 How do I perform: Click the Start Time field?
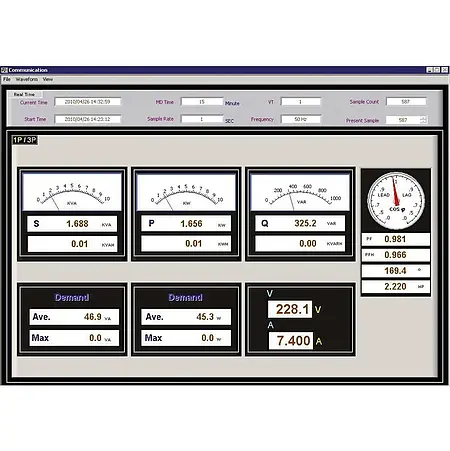88,119
